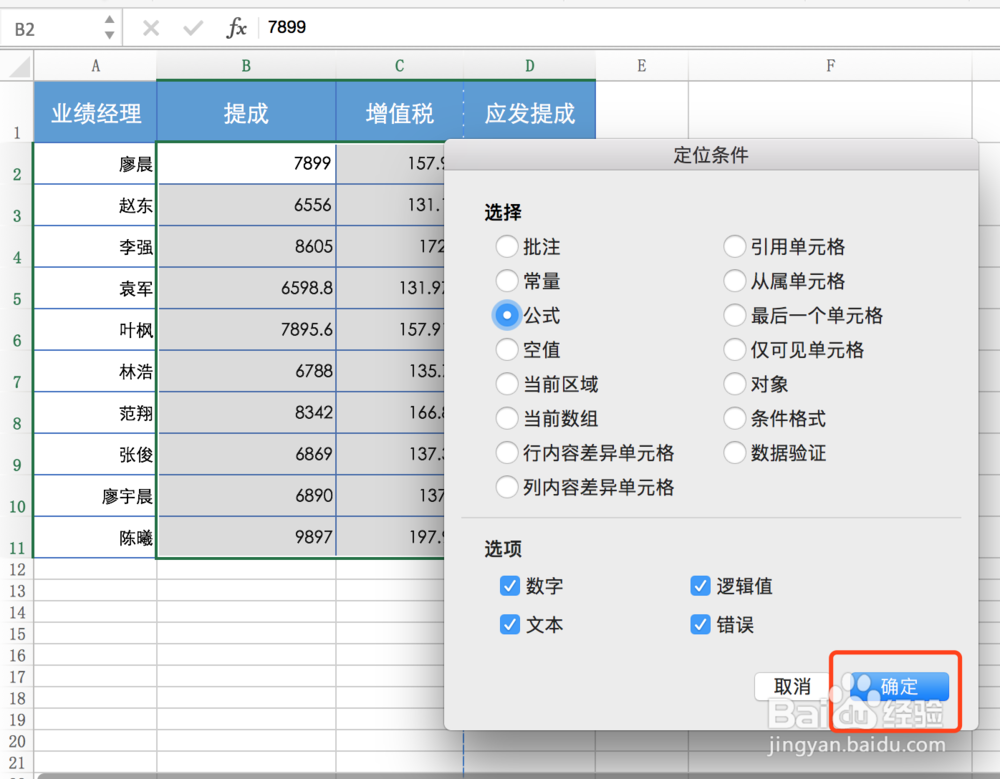Screen dimensions: 1000x779
Task: Select 当前区域 in the dialog
Action: (508, 384)
